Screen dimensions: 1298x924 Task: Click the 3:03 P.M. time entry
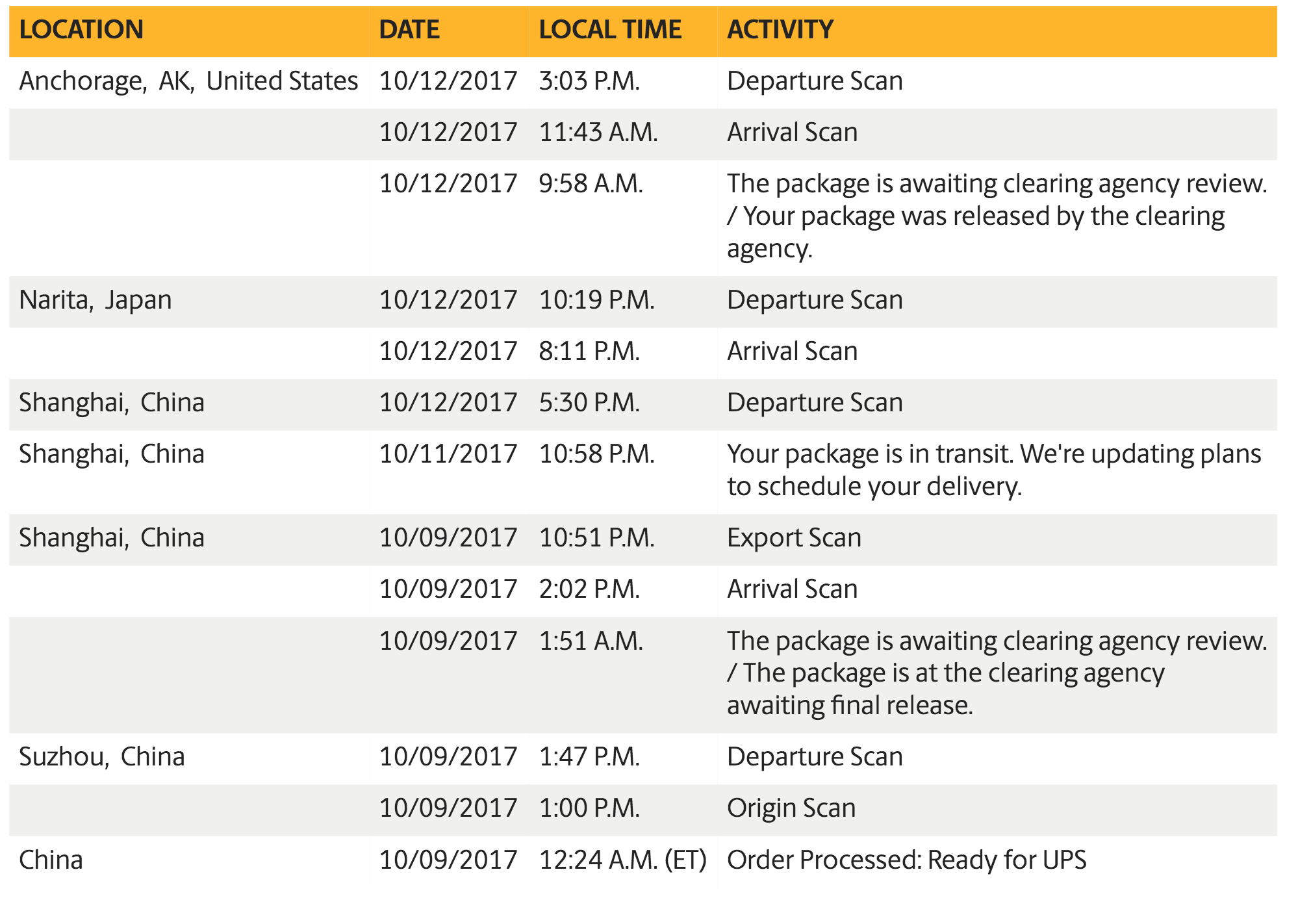pos(589,81)
